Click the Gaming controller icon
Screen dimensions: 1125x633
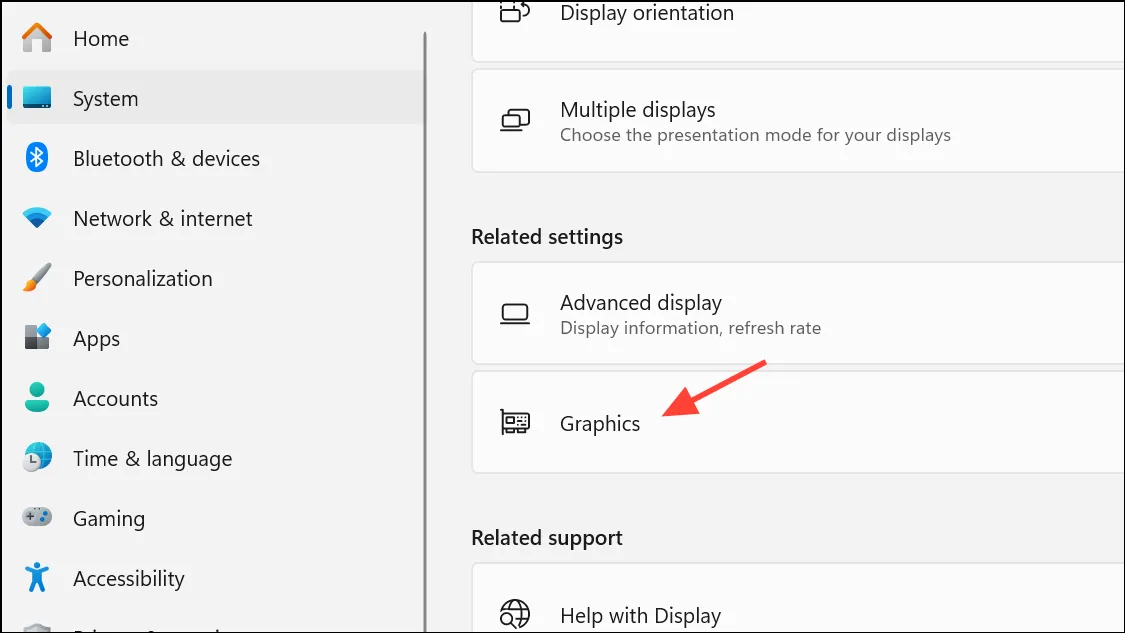[x=37, y=517]
